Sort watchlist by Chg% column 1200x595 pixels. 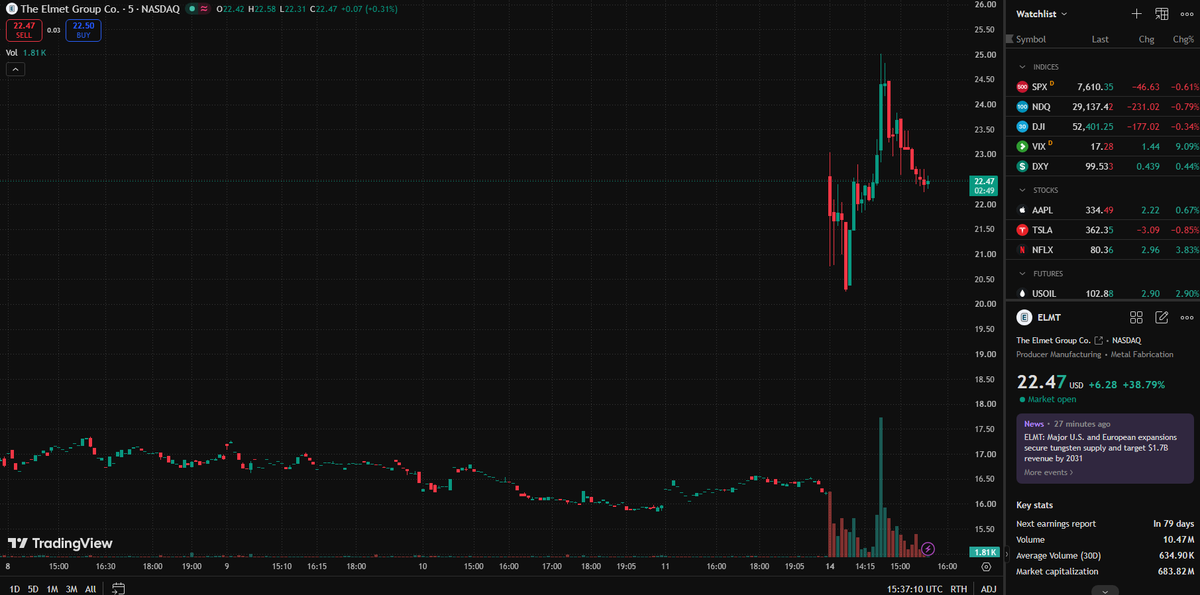(x=1186, y=39)
